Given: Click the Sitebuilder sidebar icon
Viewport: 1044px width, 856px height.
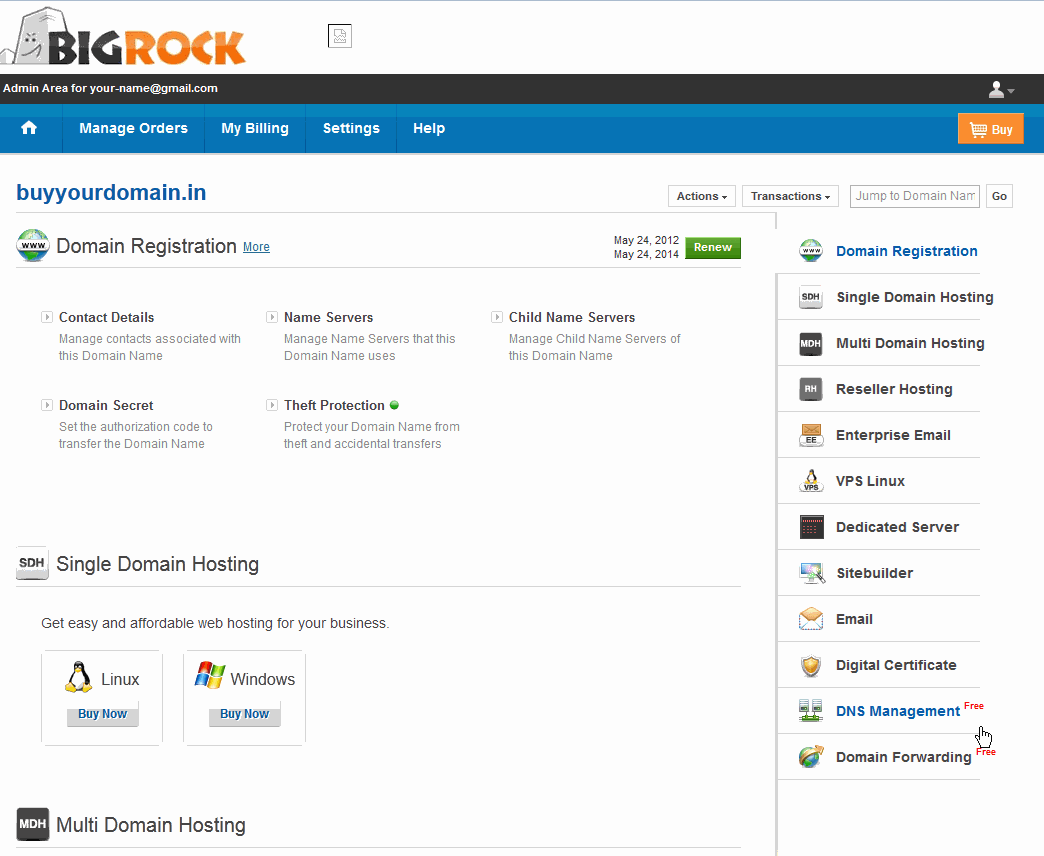Looking at the screenshot, I should click(x=811, y=573).
